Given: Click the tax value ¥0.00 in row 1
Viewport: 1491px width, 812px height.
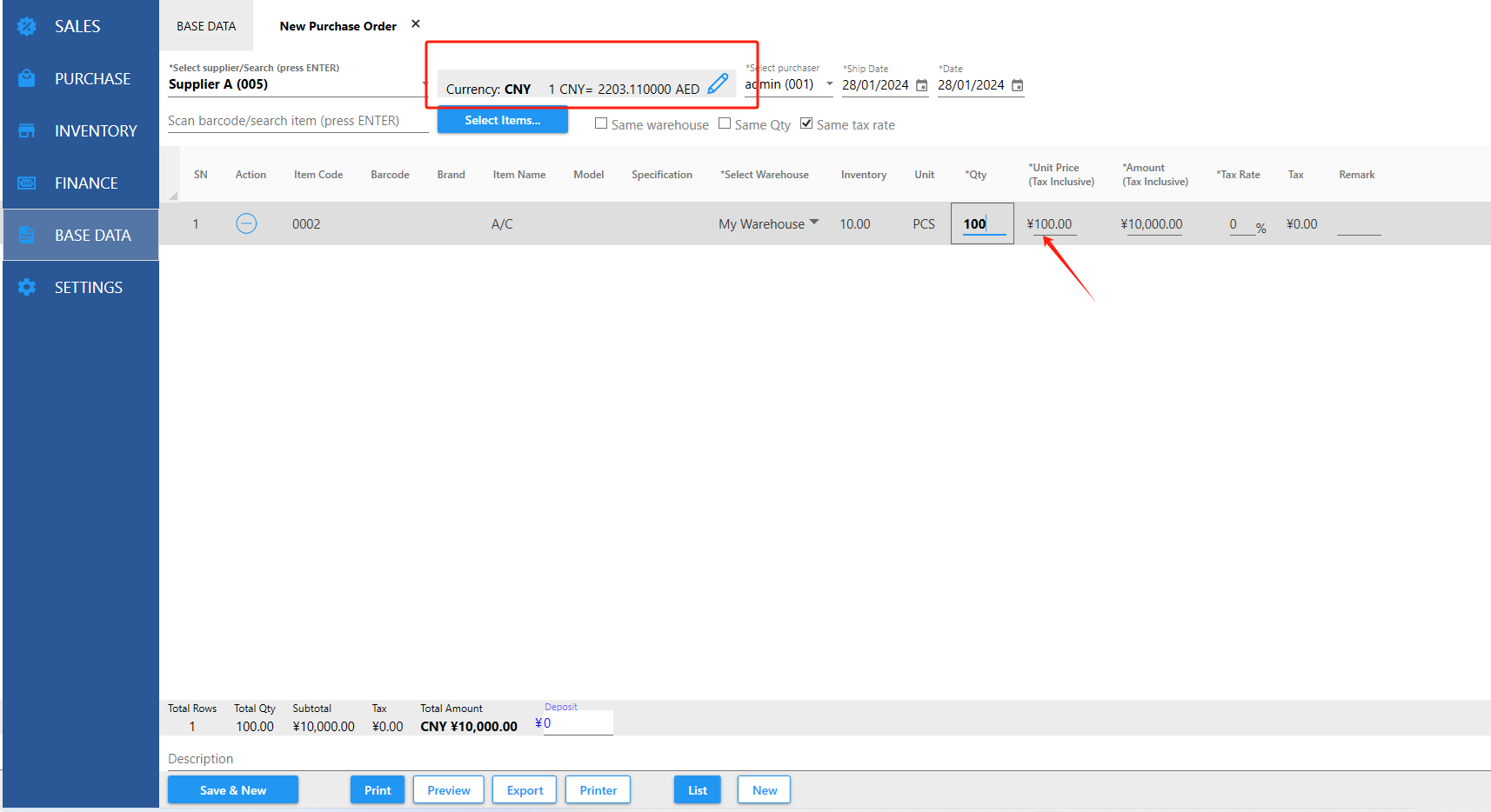Looking at the screenshot, I should tap(1302, 224).
